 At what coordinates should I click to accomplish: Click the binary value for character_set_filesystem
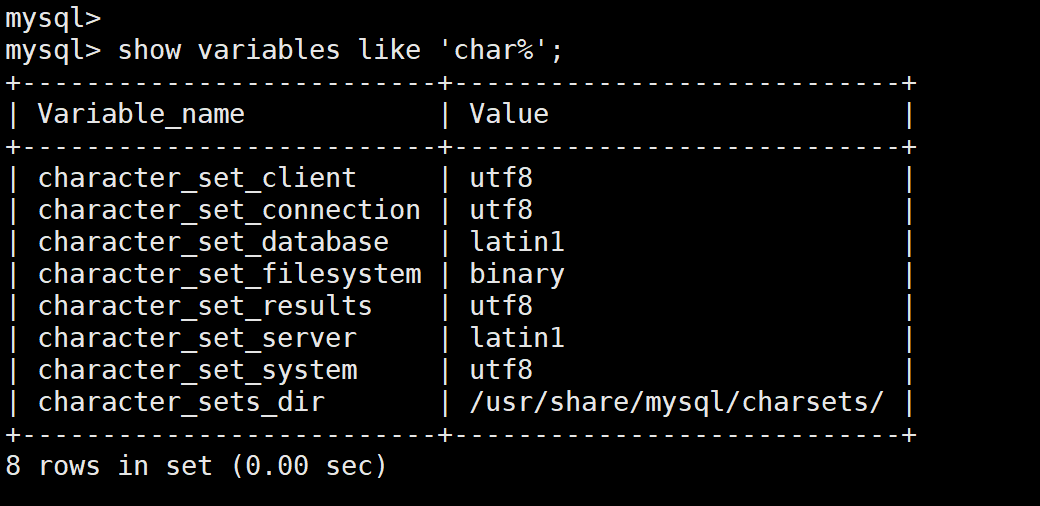pos(517,274)
